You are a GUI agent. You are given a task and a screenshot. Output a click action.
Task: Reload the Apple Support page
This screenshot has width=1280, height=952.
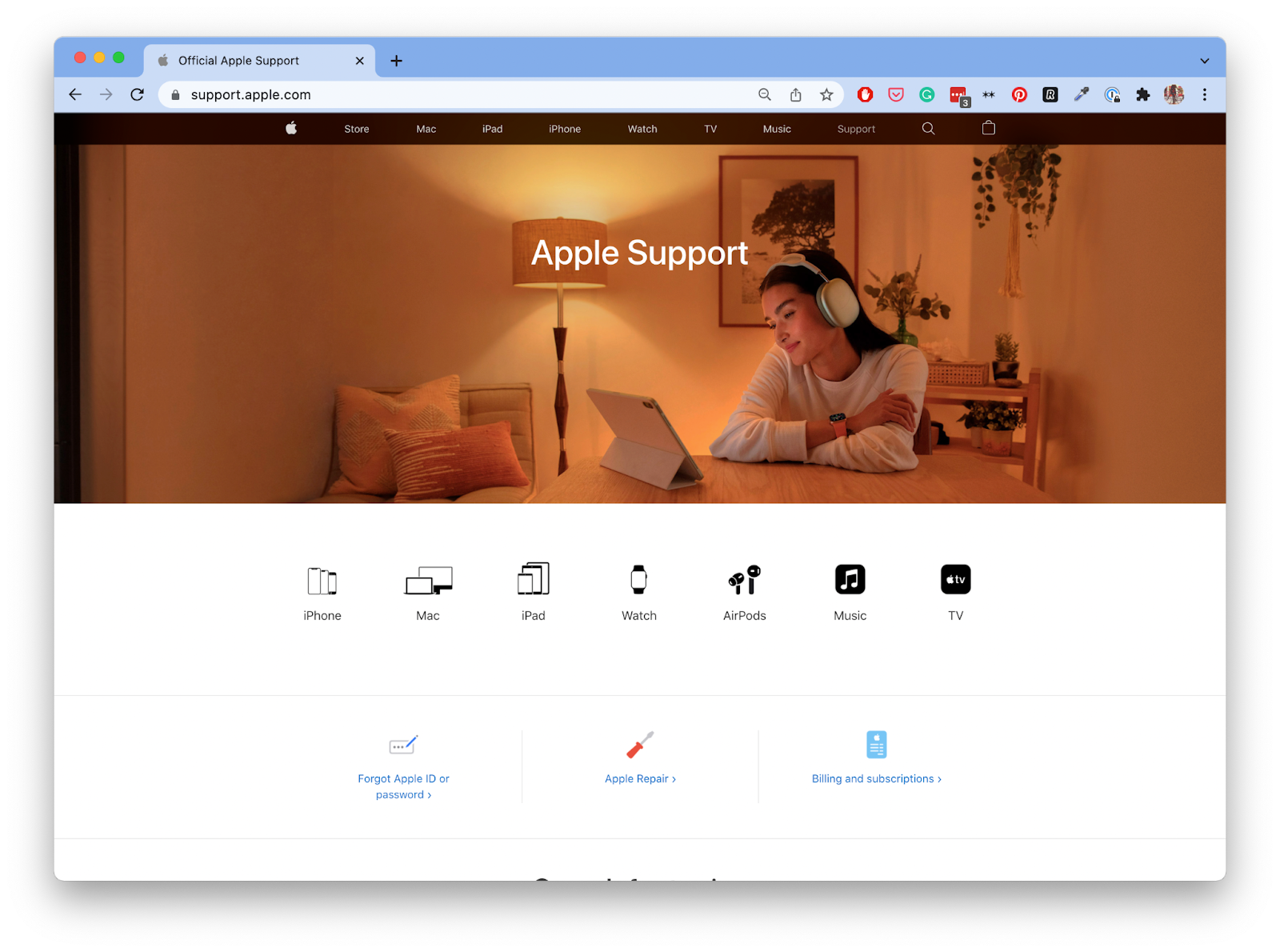tap(138, 94)
